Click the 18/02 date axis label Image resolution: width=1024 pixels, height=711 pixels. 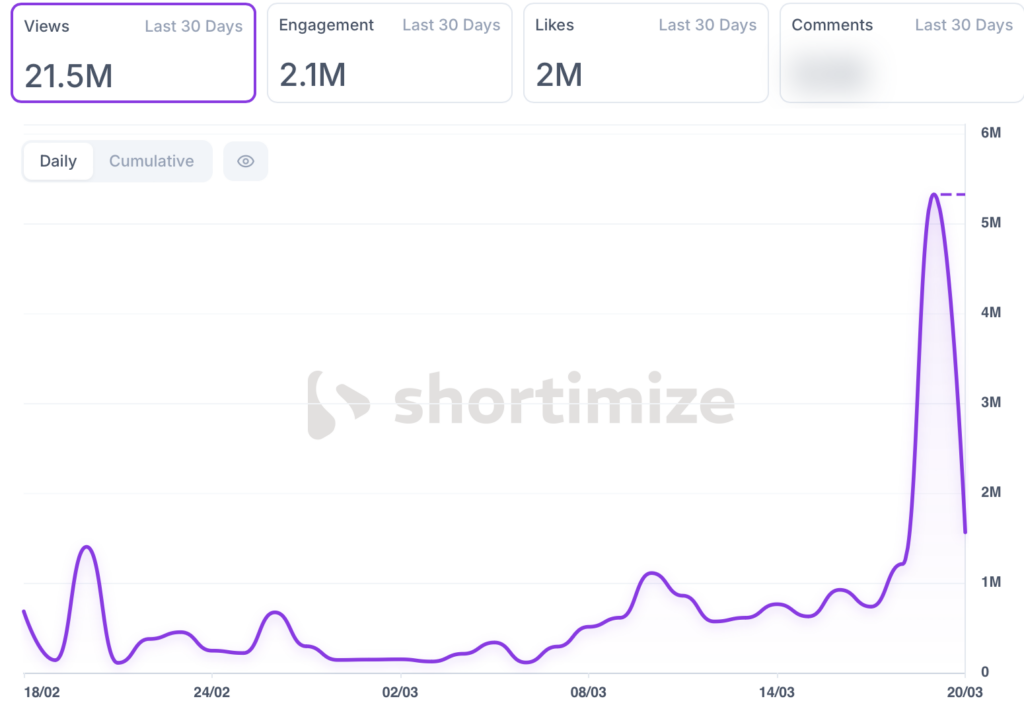(41, 691)
